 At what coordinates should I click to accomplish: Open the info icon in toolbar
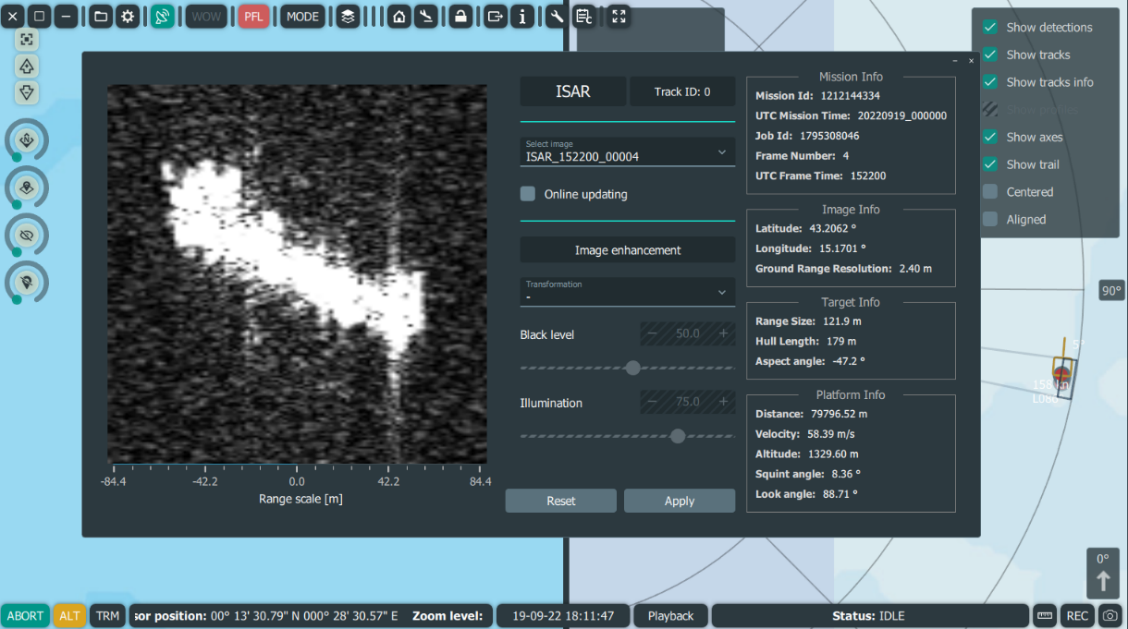pos(522,16)
